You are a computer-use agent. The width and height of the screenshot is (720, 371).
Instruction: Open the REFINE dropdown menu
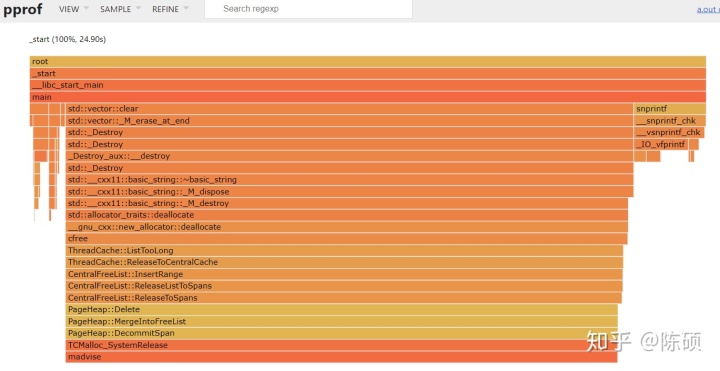(x=170, y=9)
